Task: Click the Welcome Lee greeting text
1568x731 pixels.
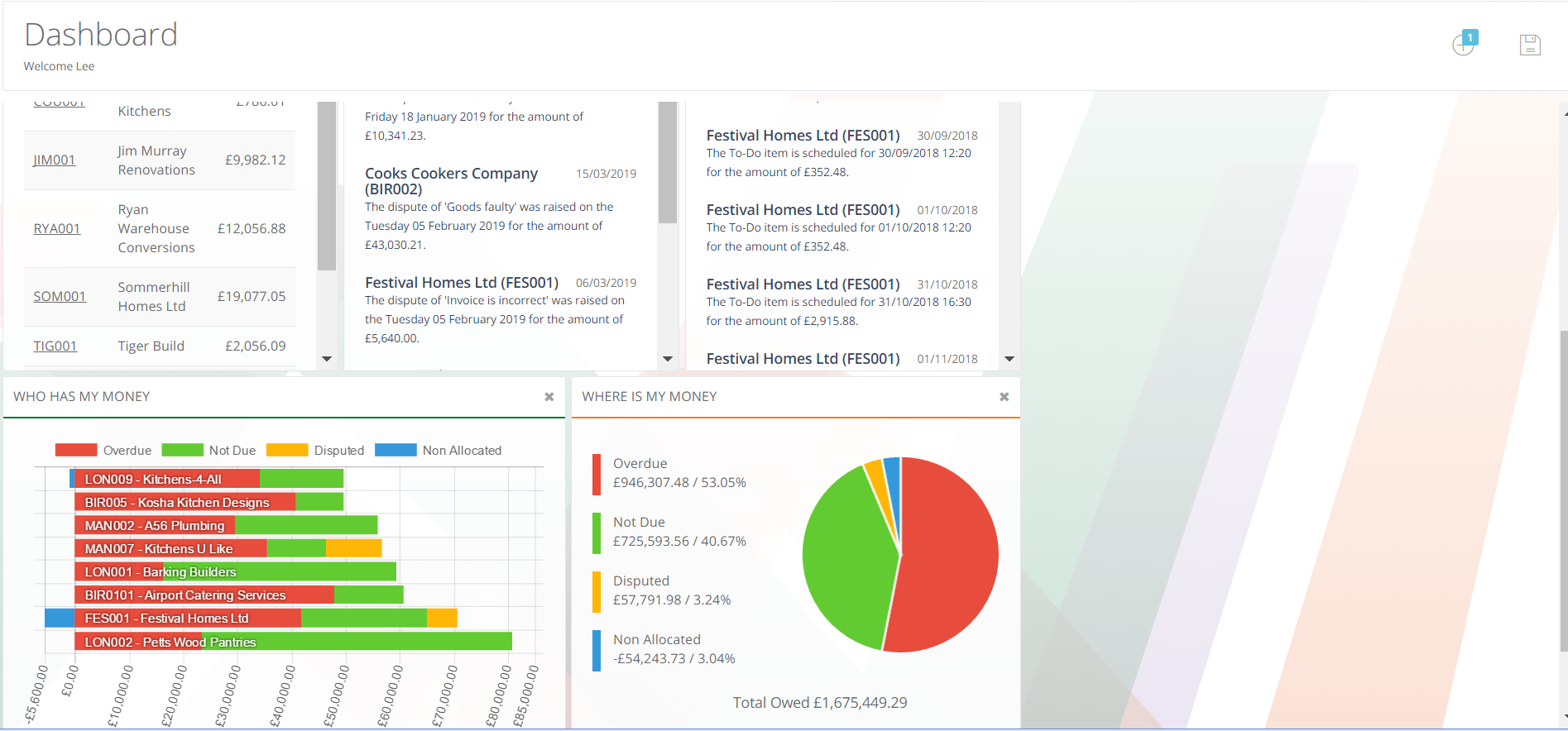Action: point(59,66)
